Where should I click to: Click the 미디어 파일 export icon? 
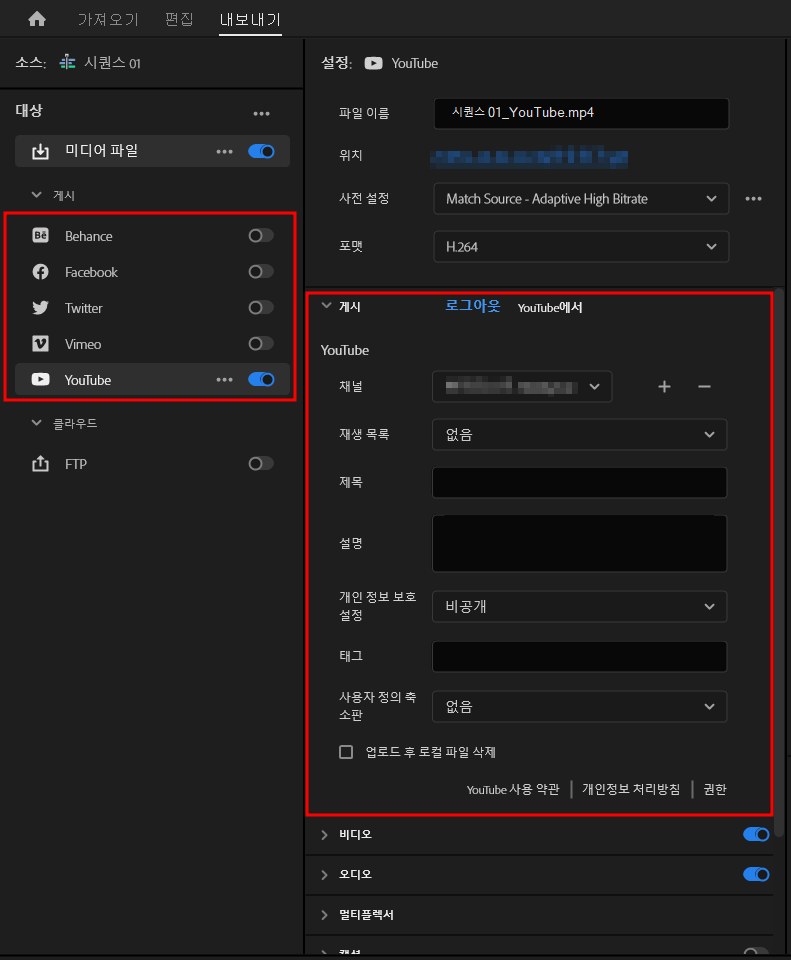coord(40,151)
